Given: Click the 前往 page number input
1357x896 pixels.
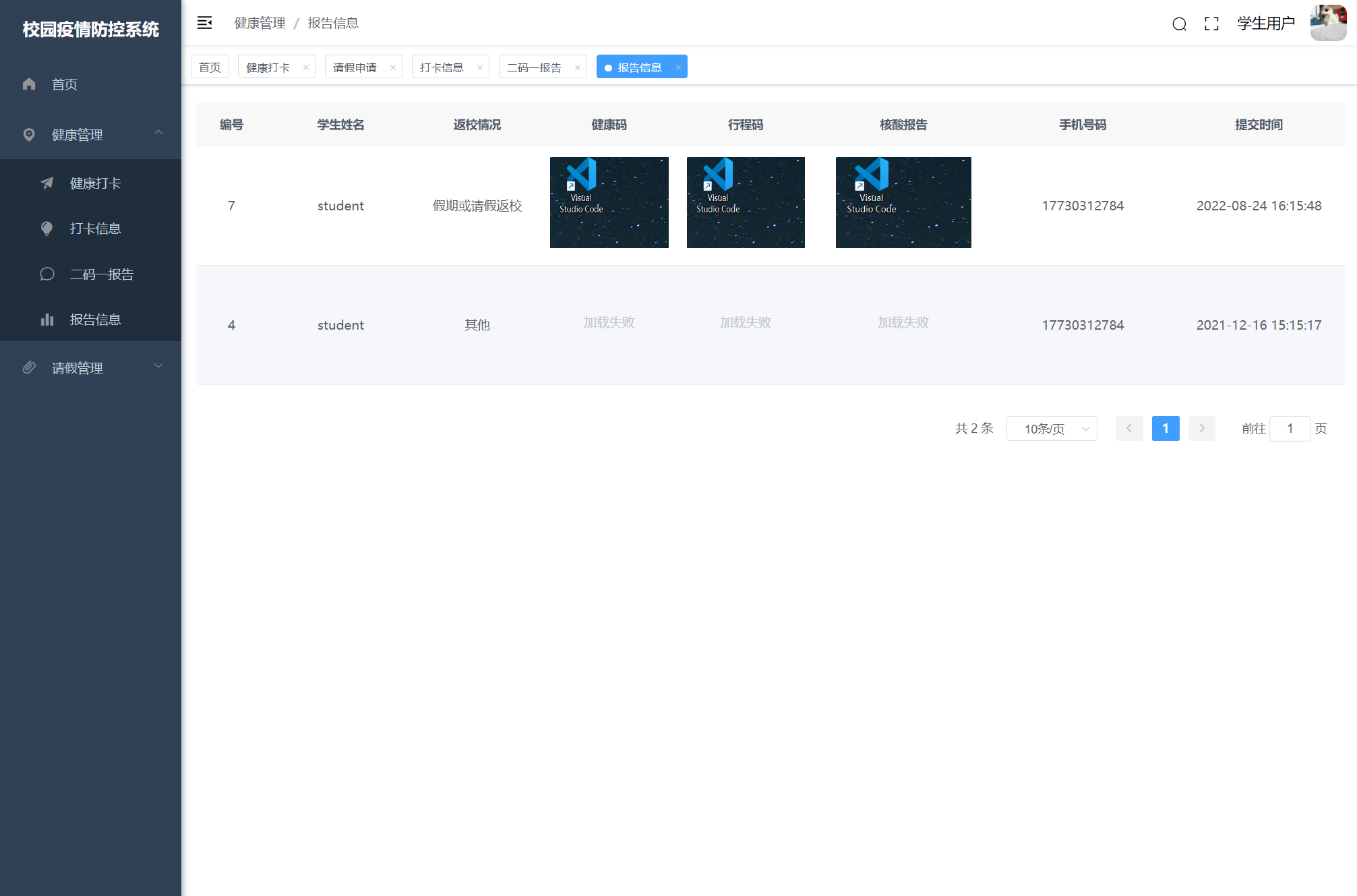Looking at the screenshot, I should tap(1289, 429).
